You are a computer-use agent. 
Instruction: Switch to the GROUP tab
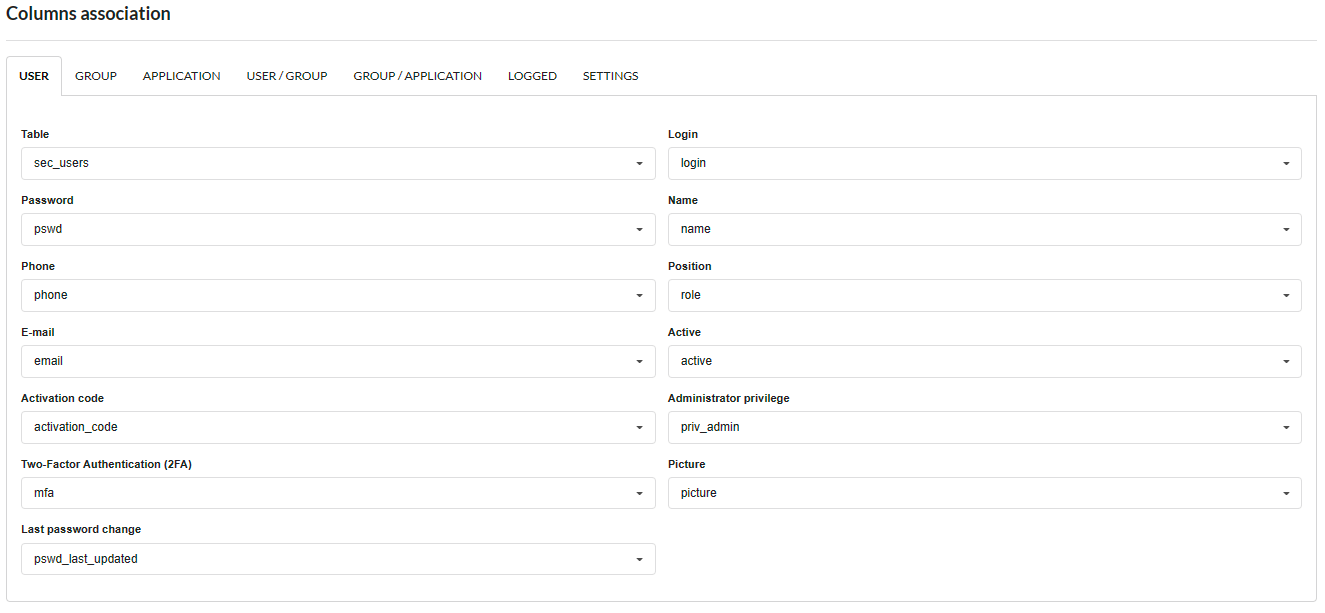point(95,75)
